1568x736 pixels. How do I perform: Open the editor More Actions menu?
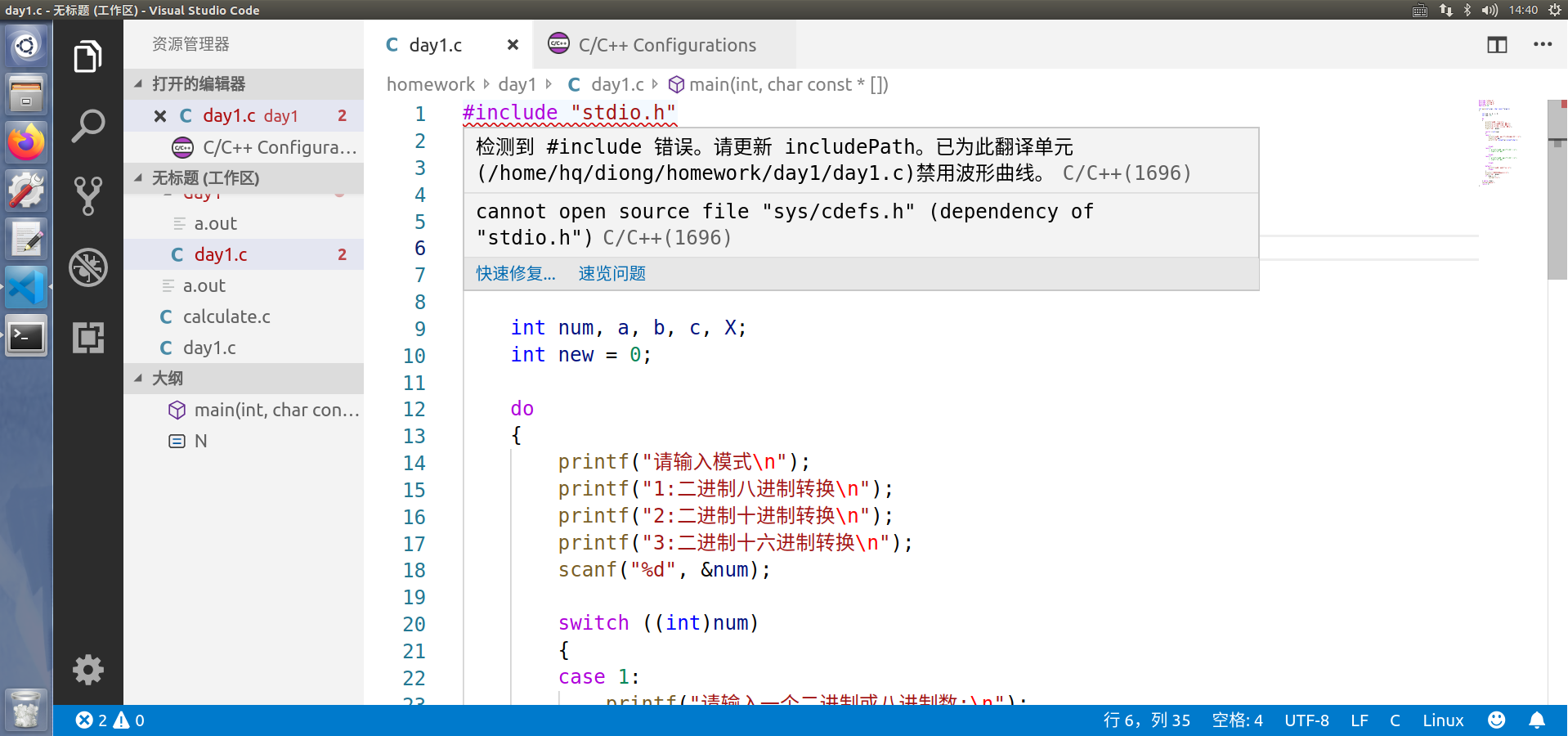click(x=1542, y=45)
